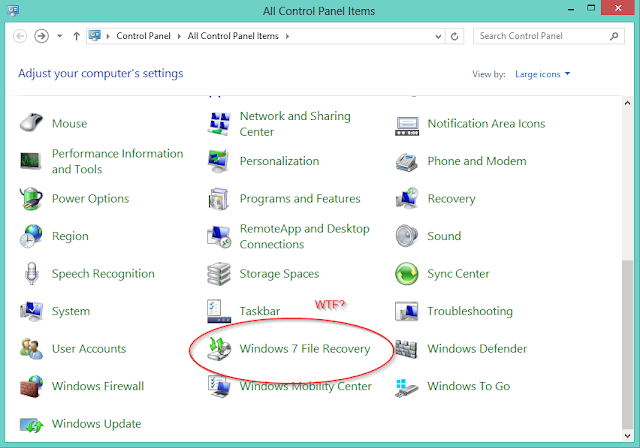Click the Search Control Panel field

point(548,36)
